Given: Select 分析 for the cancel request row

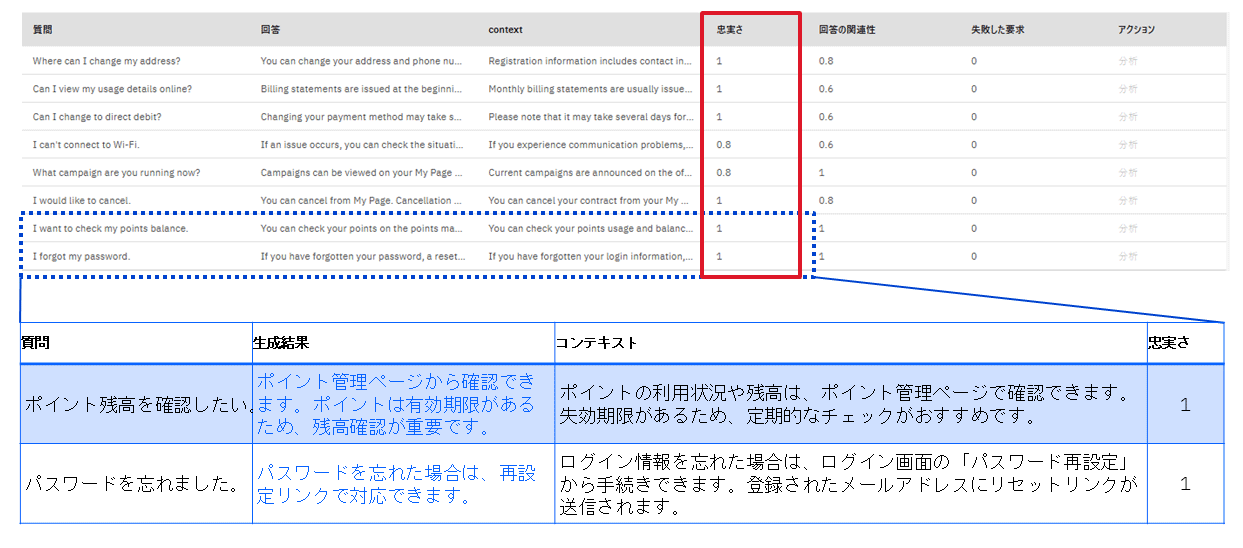Looking at the screenshot, I should [1127, 201].
